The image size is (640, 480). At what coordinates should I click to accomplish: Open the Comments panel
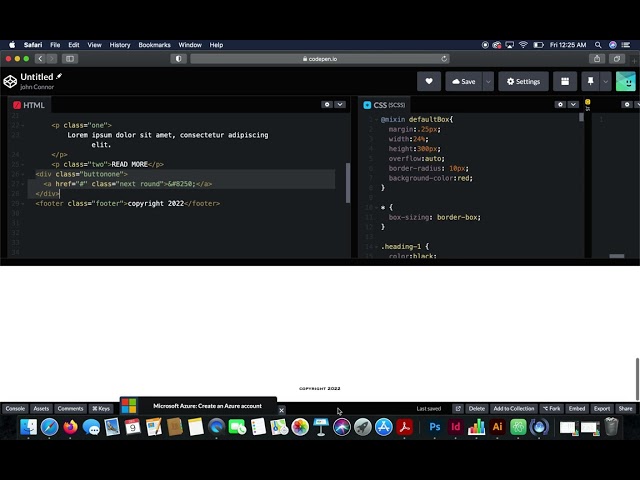70,408
